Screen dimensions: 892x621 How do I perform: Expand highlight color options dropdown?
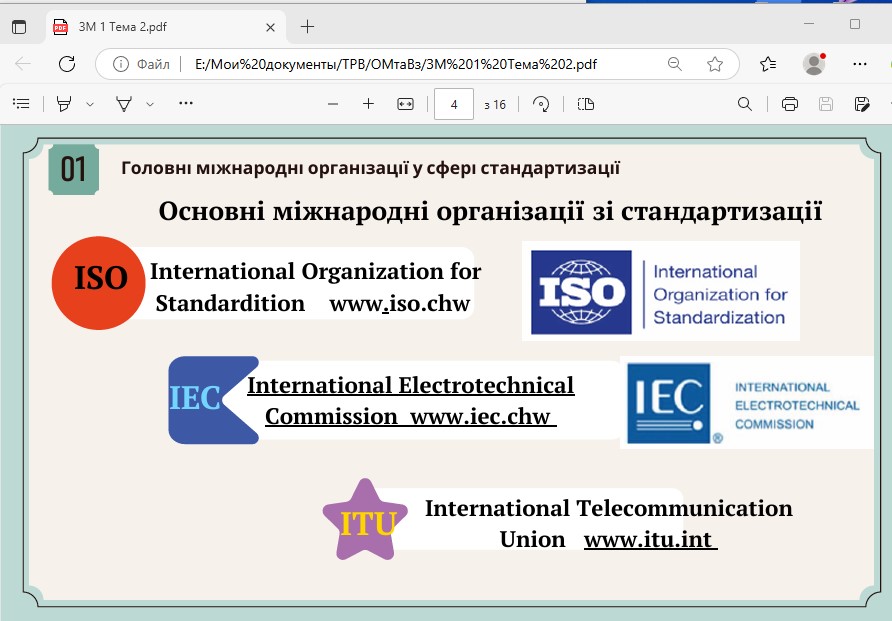(x=90, y=104)
